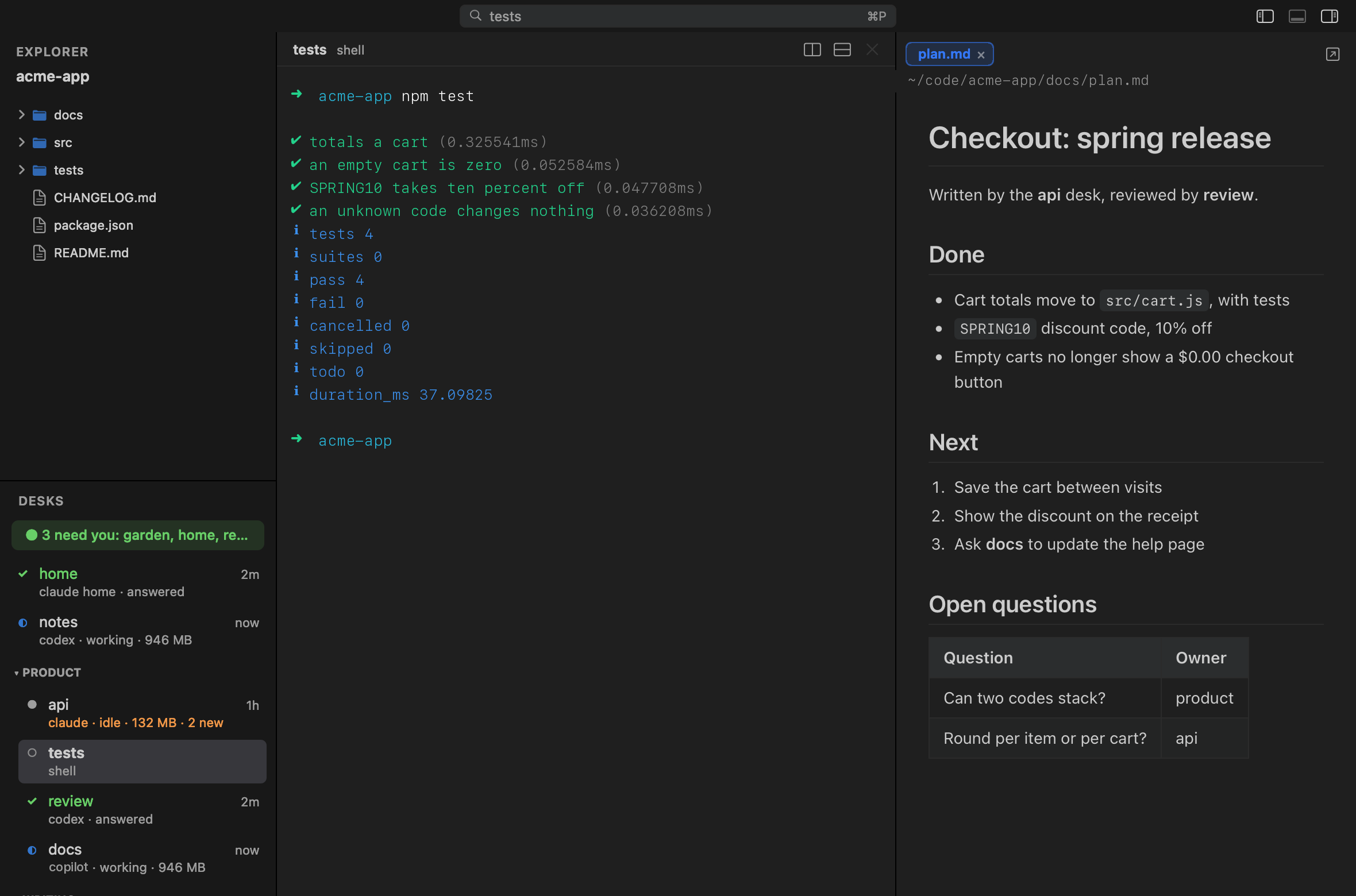Open package.json file
The height and width of the screenshot is (896, 1356).
pos(94,225)
